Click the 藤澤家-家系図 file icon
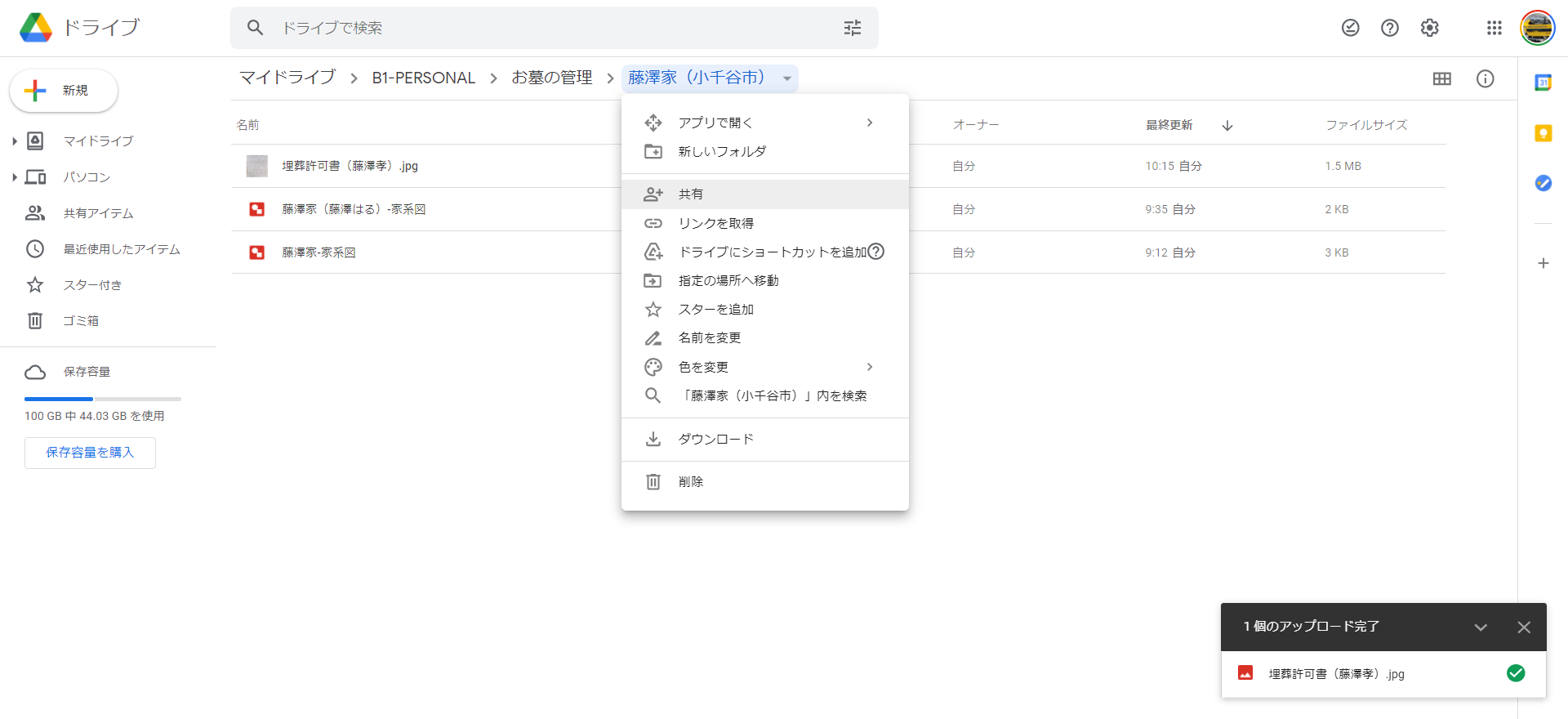Viewport: 1568px width, 719px height. pos(257,252)
